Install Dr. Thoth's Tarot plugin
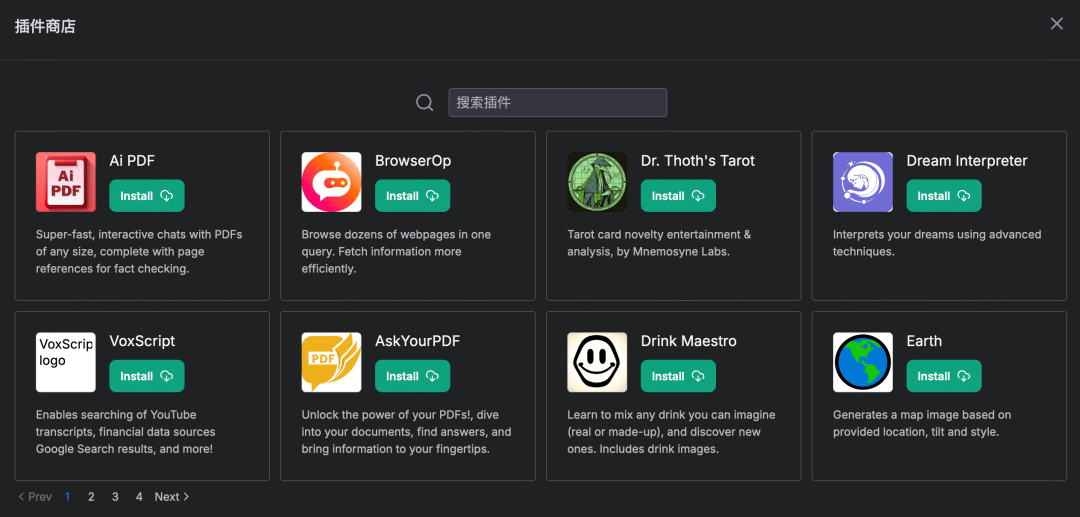 pyautogui.click(x=678, y=196)
